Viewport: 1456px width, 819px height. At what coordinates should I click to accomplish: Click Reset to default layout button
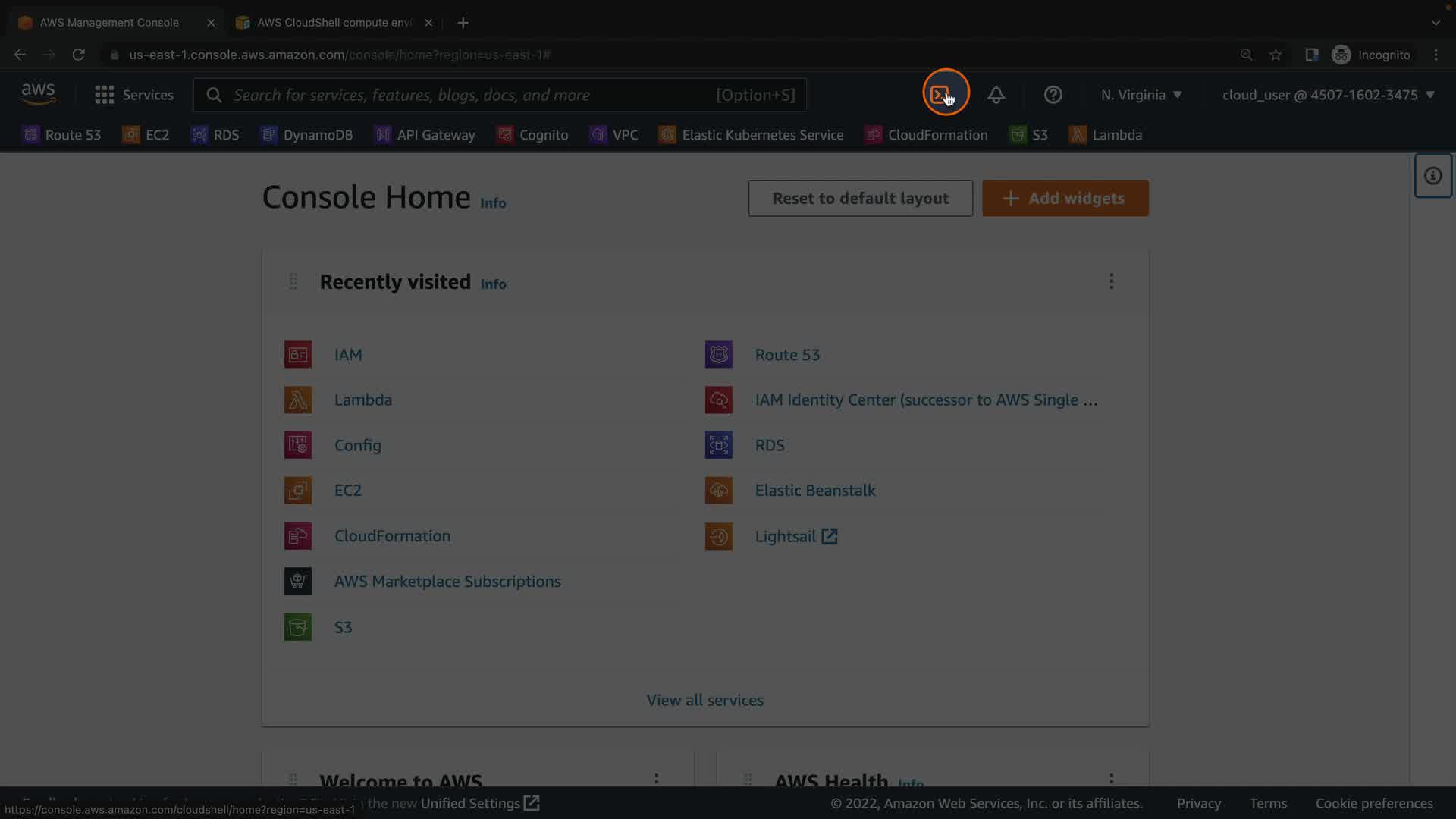point(860,198)
